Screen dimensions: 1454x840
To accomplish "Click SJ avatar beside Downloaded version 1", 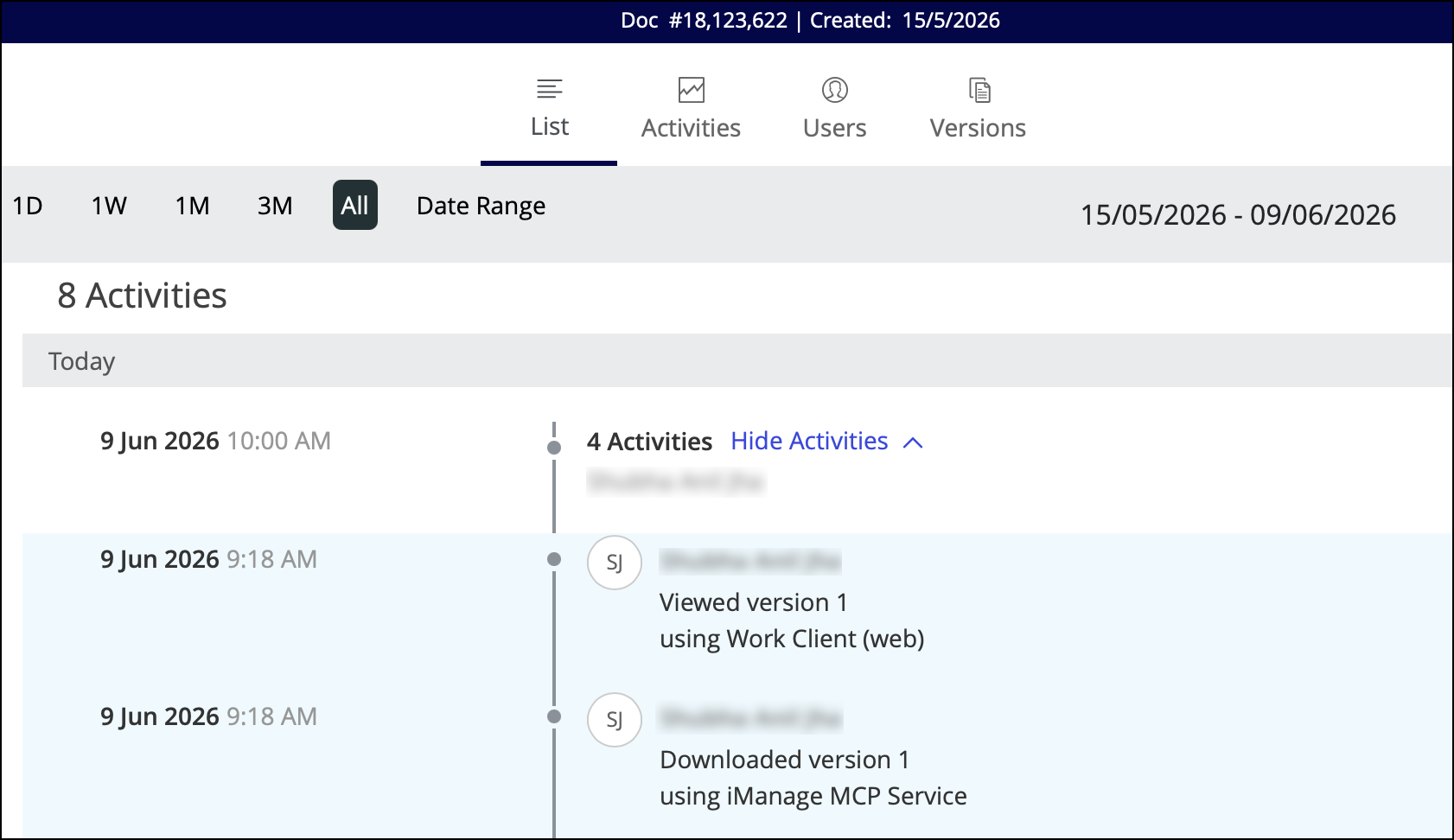I will pyautogui.click(x=615, y=720).
